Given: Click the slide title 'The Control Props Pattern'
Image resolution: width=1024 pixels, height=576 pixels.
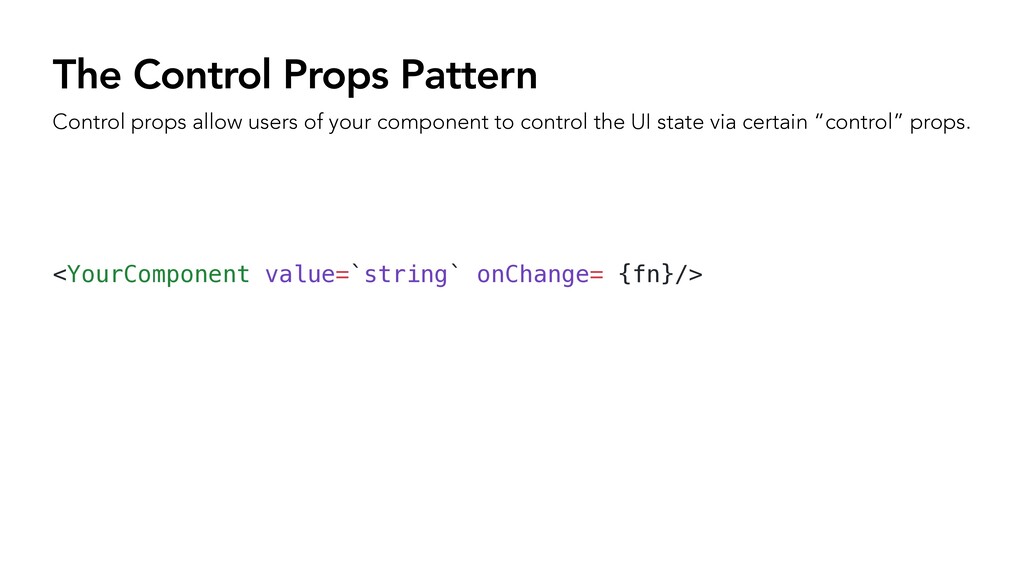Looking at the screenshot, I should [295, 76].
